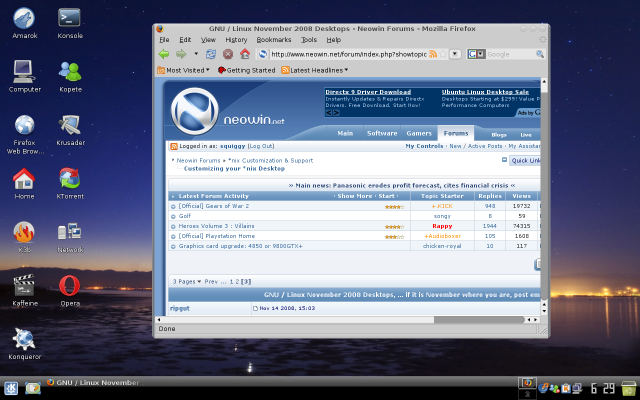Open Amarok desktop icon
Image resolution: width=640 pixels, height=400 pixels.
[x=24, y=23]
